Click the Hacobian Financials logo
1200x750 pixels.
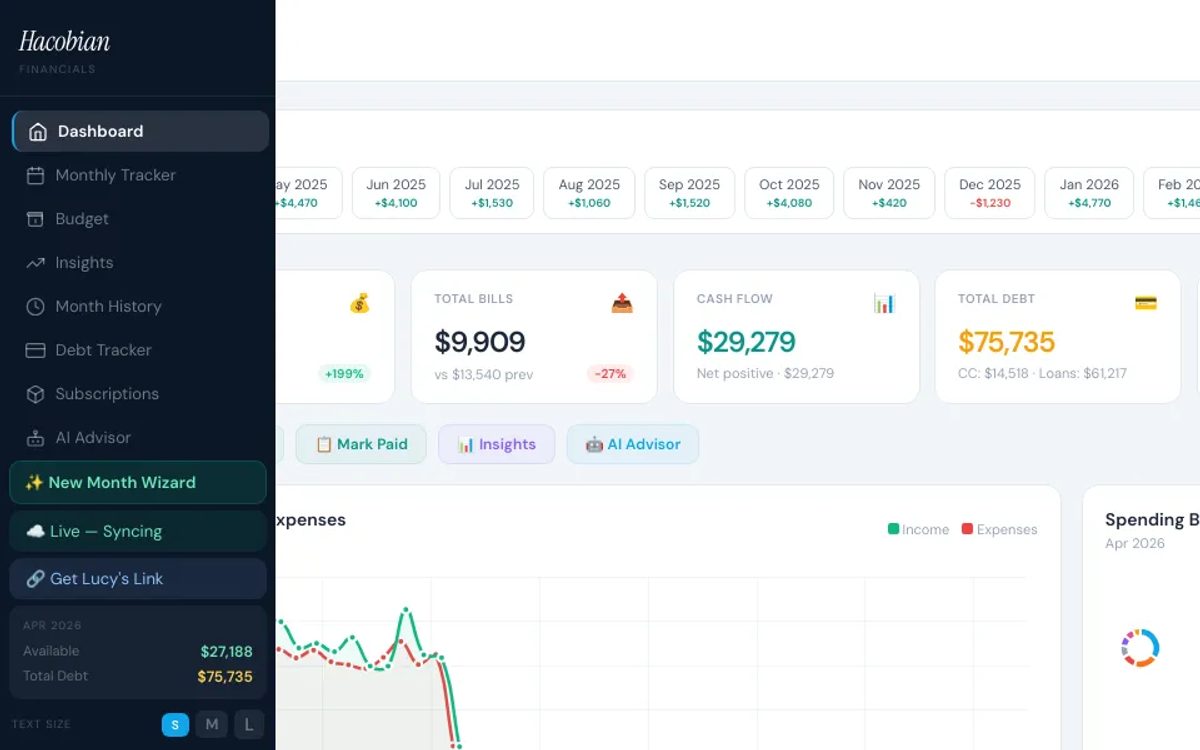[64, 51]
